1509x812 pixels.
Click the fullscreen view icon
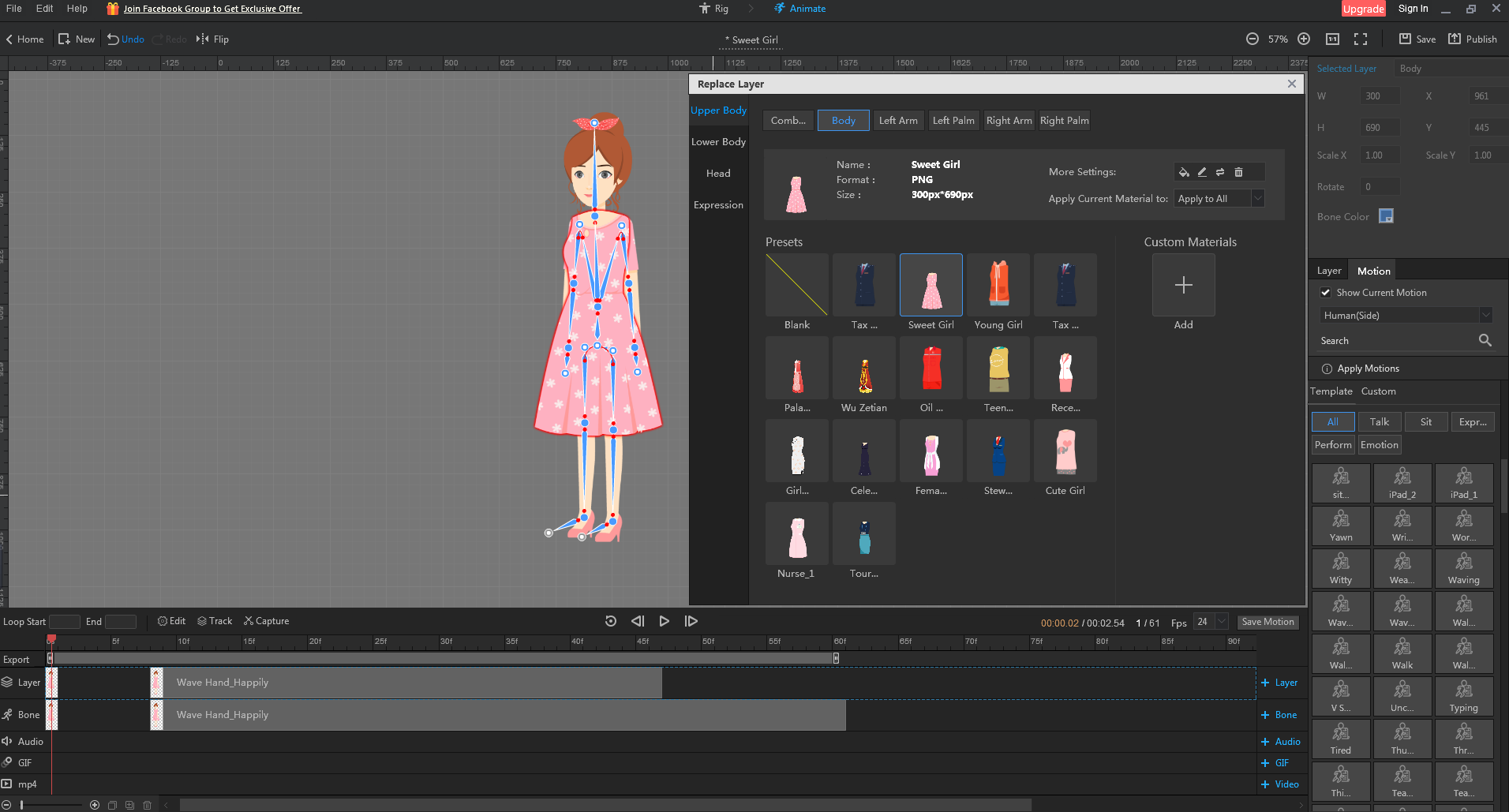1361,39
